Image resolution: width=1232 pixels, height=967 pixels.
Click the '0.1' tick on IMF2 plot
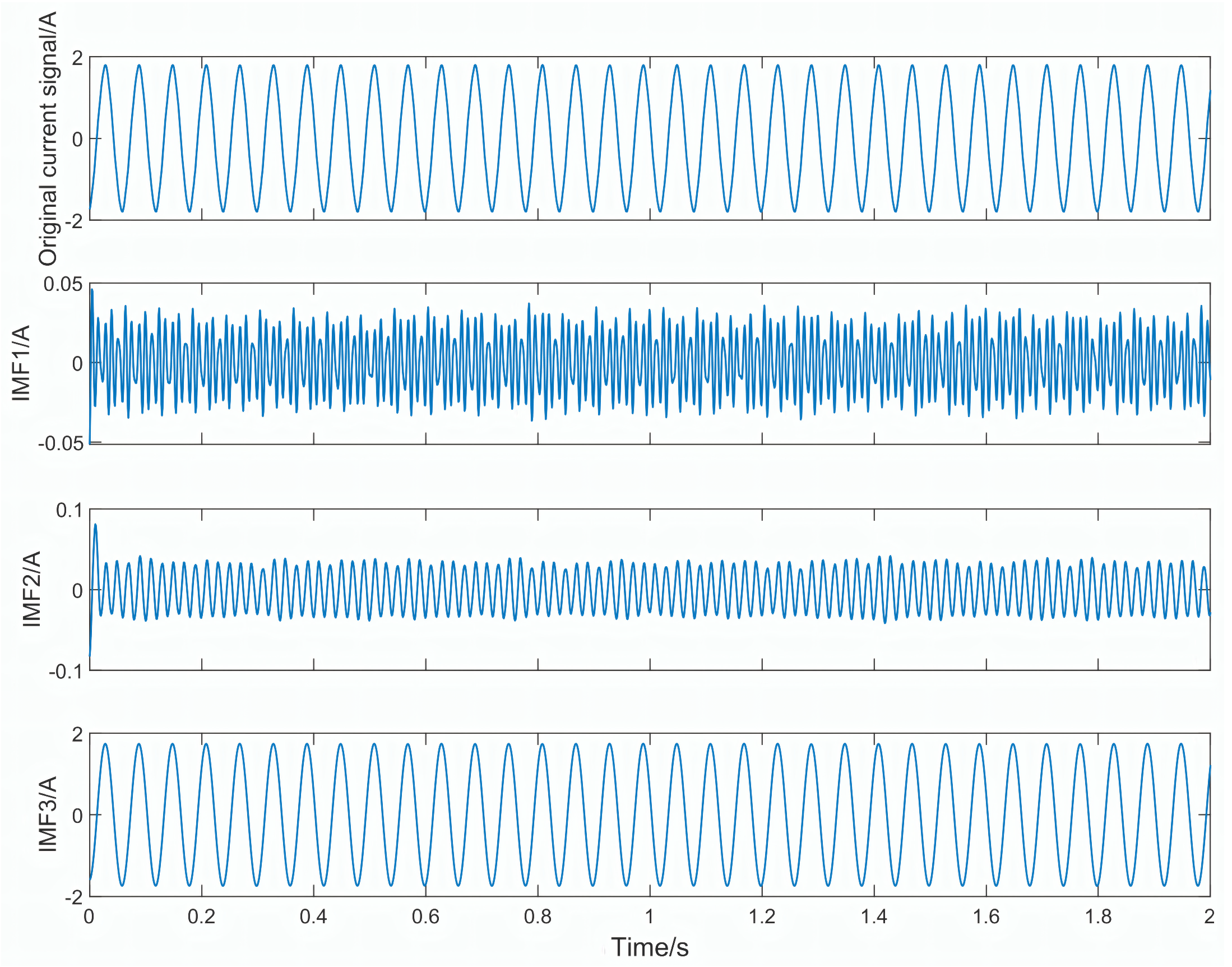tap(69, 510)
